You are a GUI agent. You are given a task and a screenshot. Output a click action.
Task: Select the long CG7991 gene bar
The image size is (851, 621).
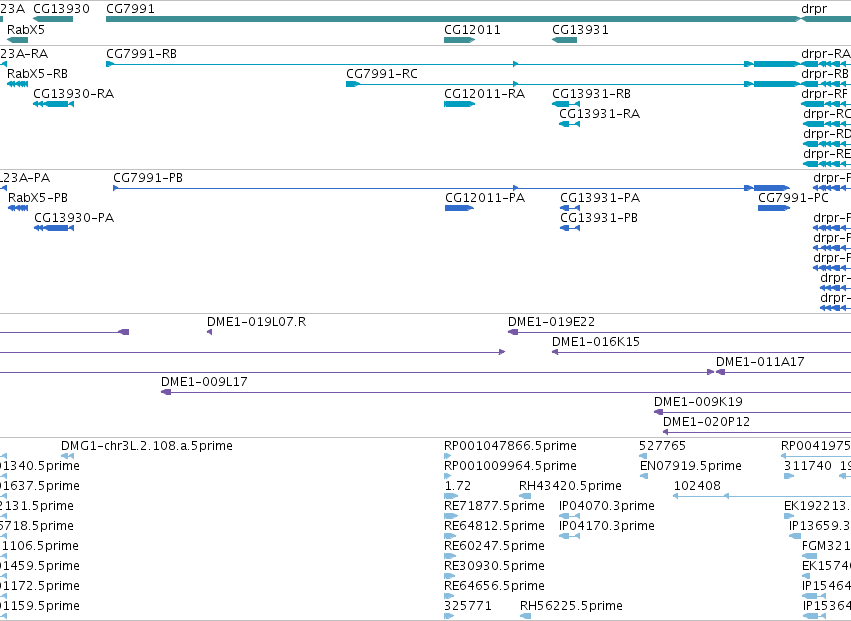453,19
